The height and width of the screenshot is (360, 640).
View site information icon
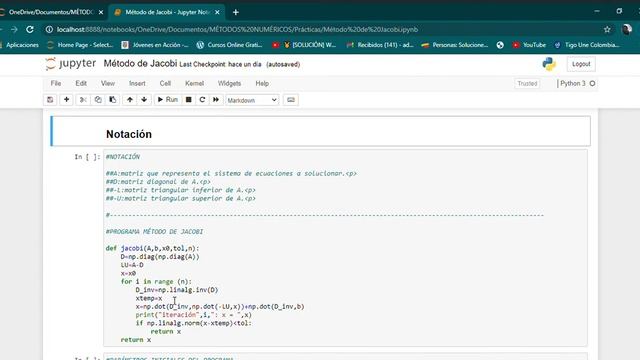[49, 29]
